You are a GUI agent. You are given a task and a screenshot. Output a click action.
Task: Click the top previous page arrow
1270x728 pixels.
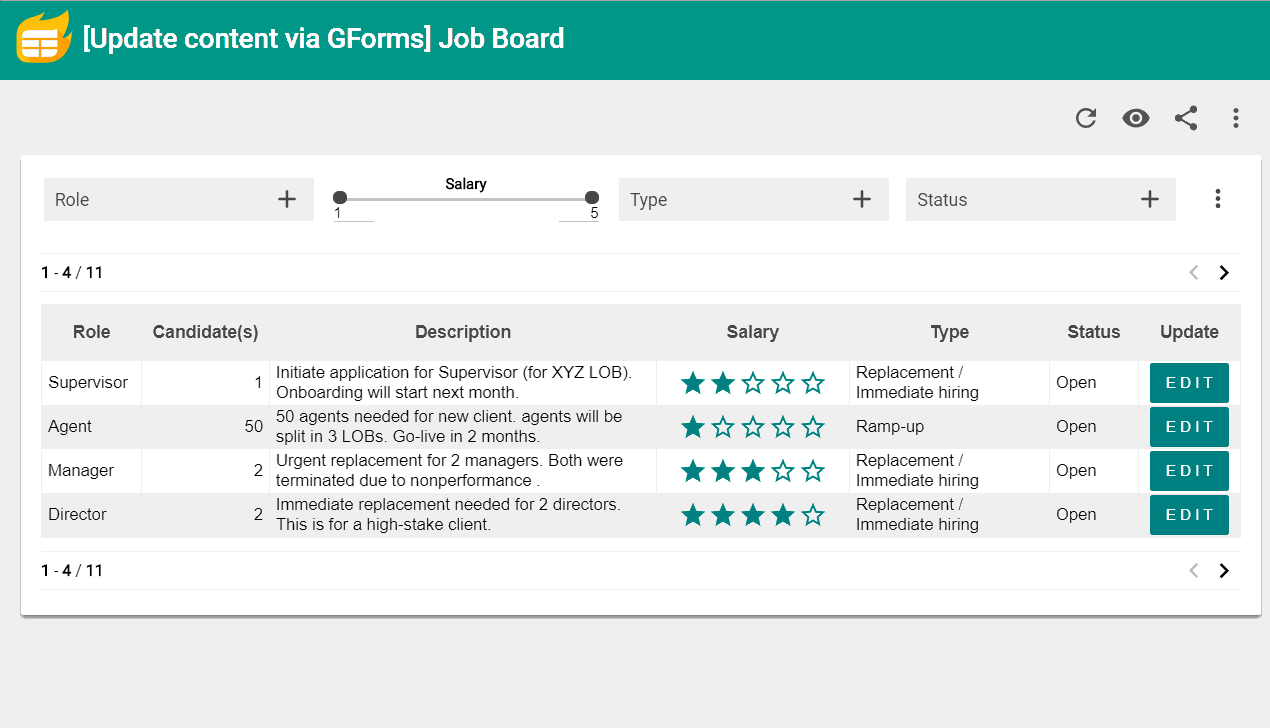1193,272
